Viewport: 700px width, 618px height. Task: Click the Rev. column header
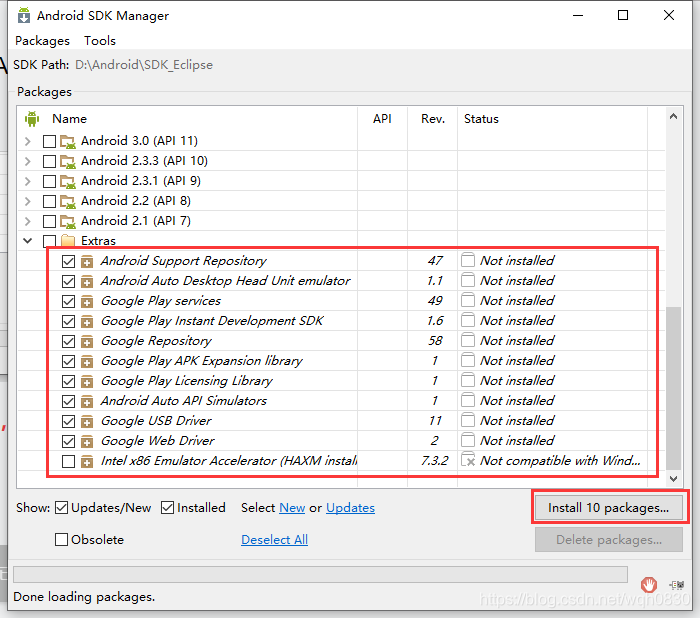433,119
